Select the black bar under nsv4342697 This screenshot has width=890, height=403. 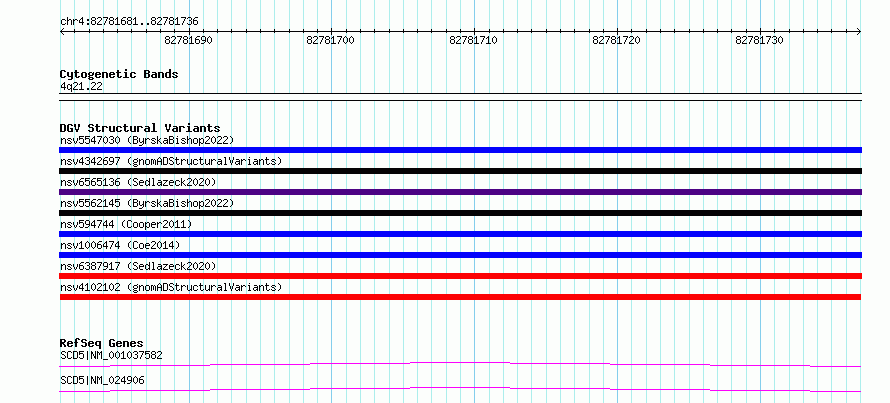coord(460,171)
